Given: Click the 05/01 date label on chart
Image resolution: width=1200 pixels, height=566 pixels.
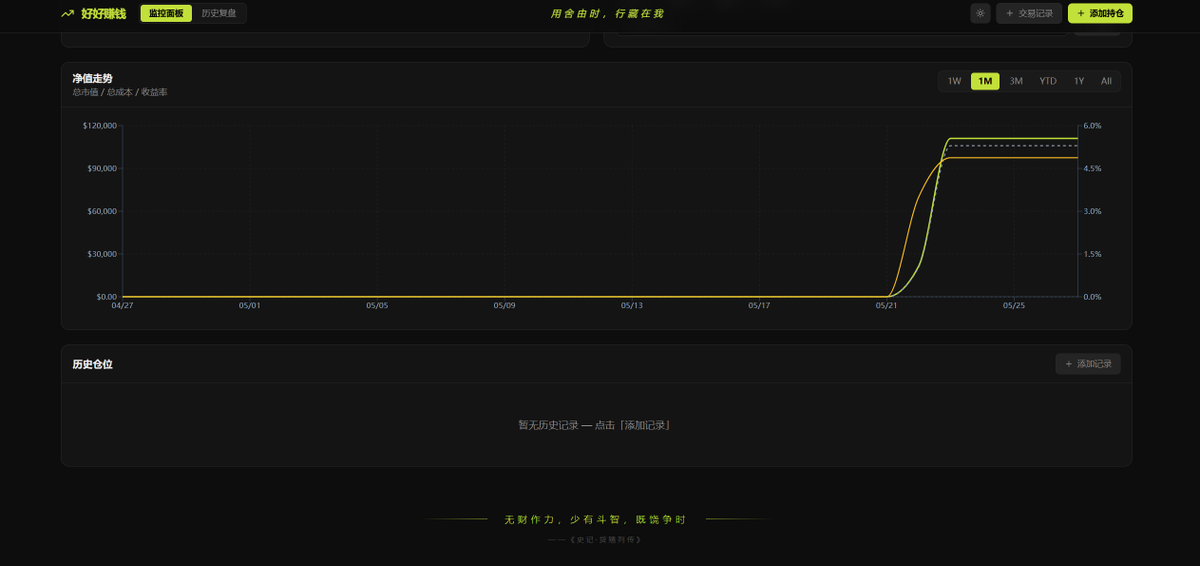Looking at the screenshot, I should coord(249,306).
